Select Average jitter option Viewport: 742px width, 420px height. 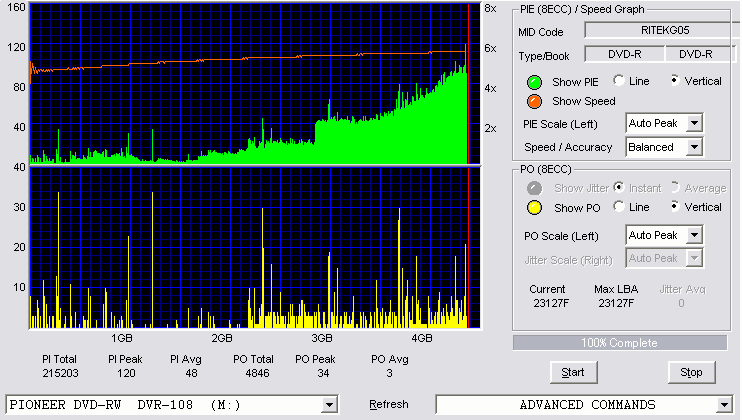674,187
